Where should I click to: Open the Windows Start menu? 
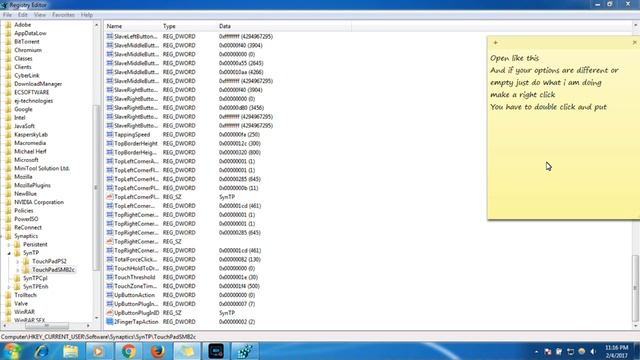pyautogui.click(x=12, y=351)
